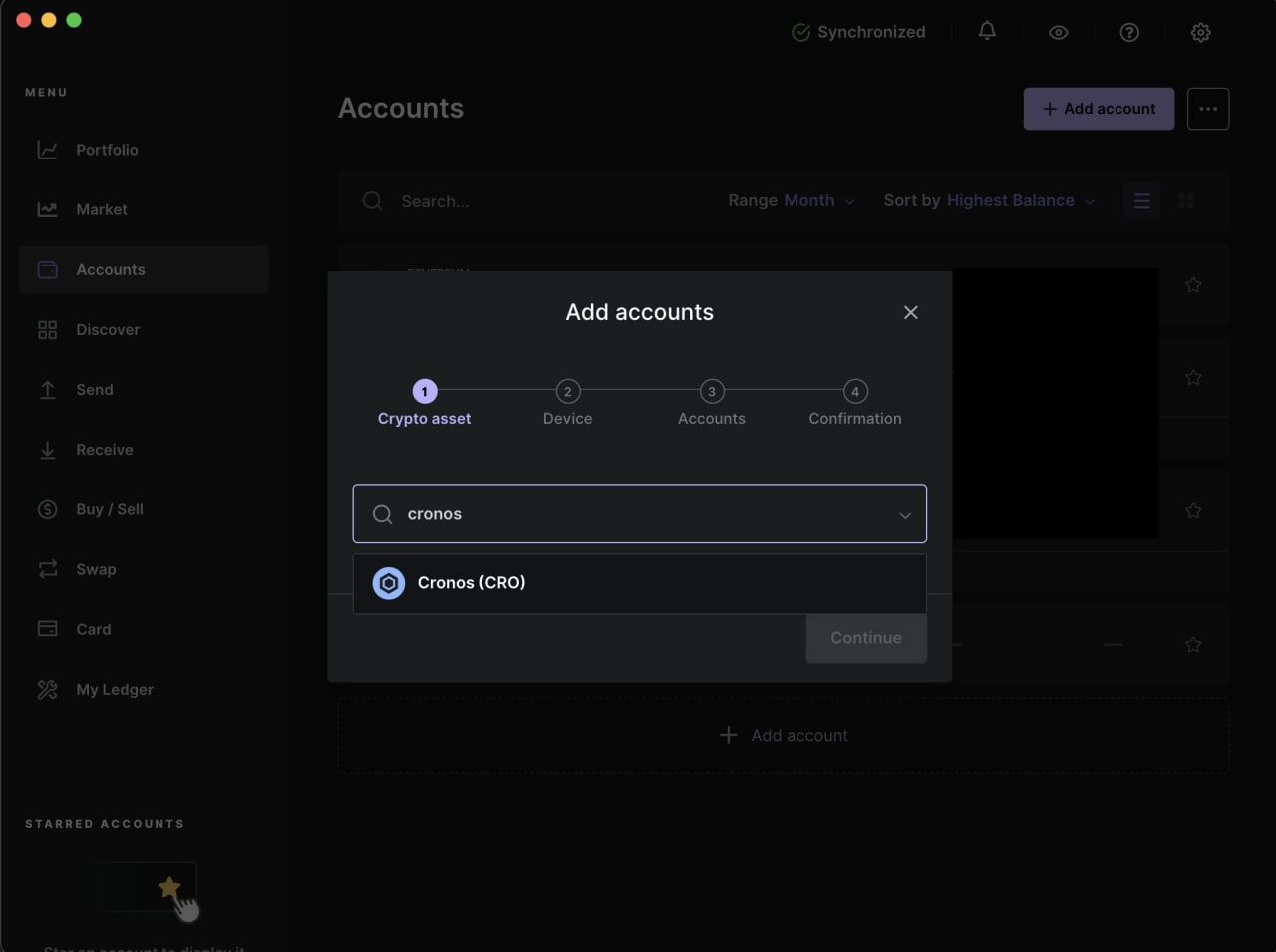Click the purple Add account button
Screen dimensions: 1276x952
[x=1099, y=109]
